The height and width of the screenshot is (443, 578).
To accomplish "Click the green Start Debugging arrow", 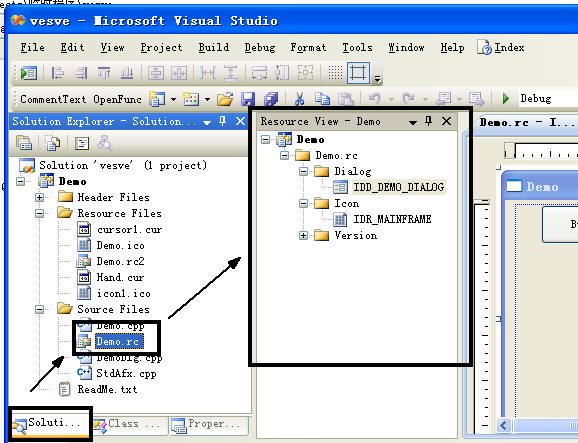I will coord(506,99).
